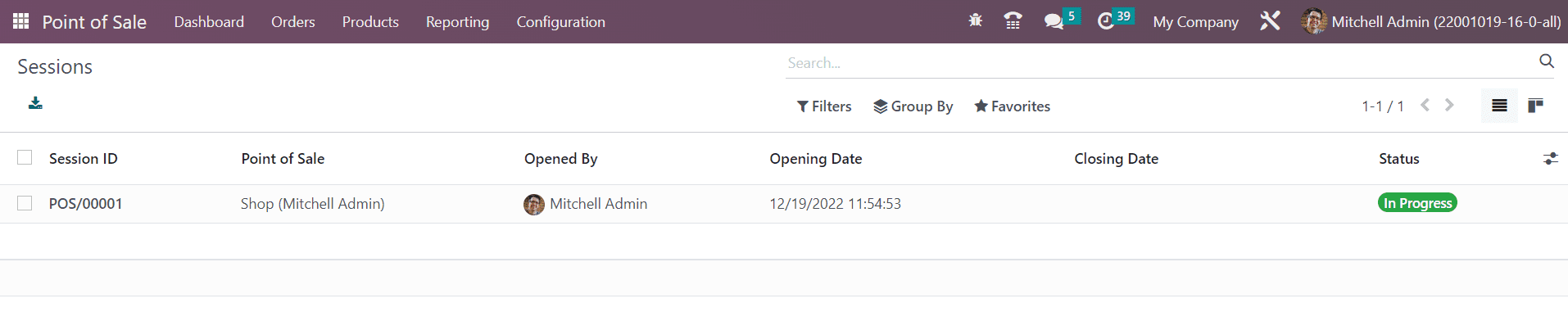Expand the Group By dropdown
This screenshot has width=1568, height=330.
(913, 106)
